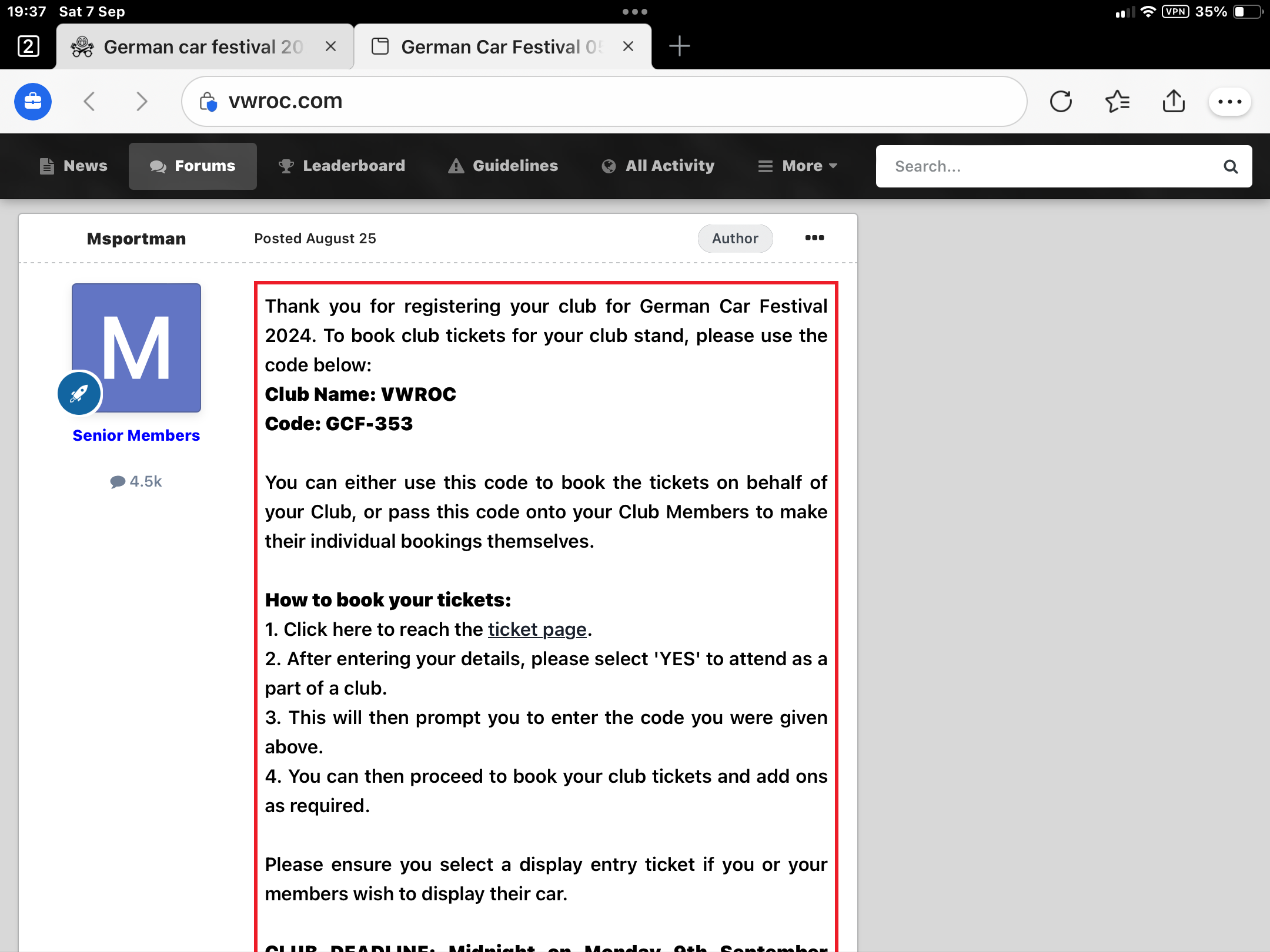Follow the ticket page link
This screenshot has width=1270, height=952.
click(537, 629)
